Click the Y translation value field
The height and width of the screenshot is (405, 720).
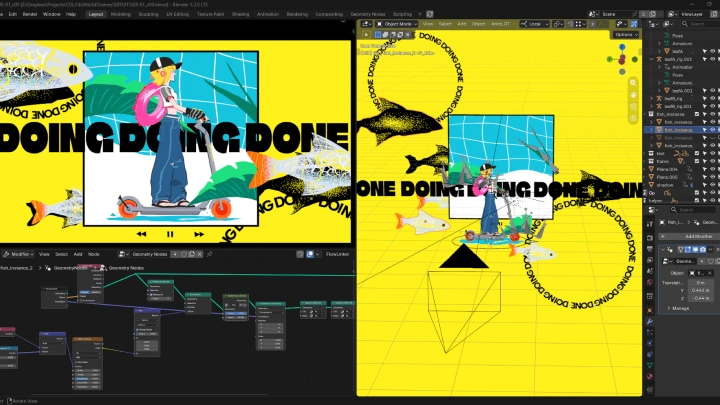701,290
